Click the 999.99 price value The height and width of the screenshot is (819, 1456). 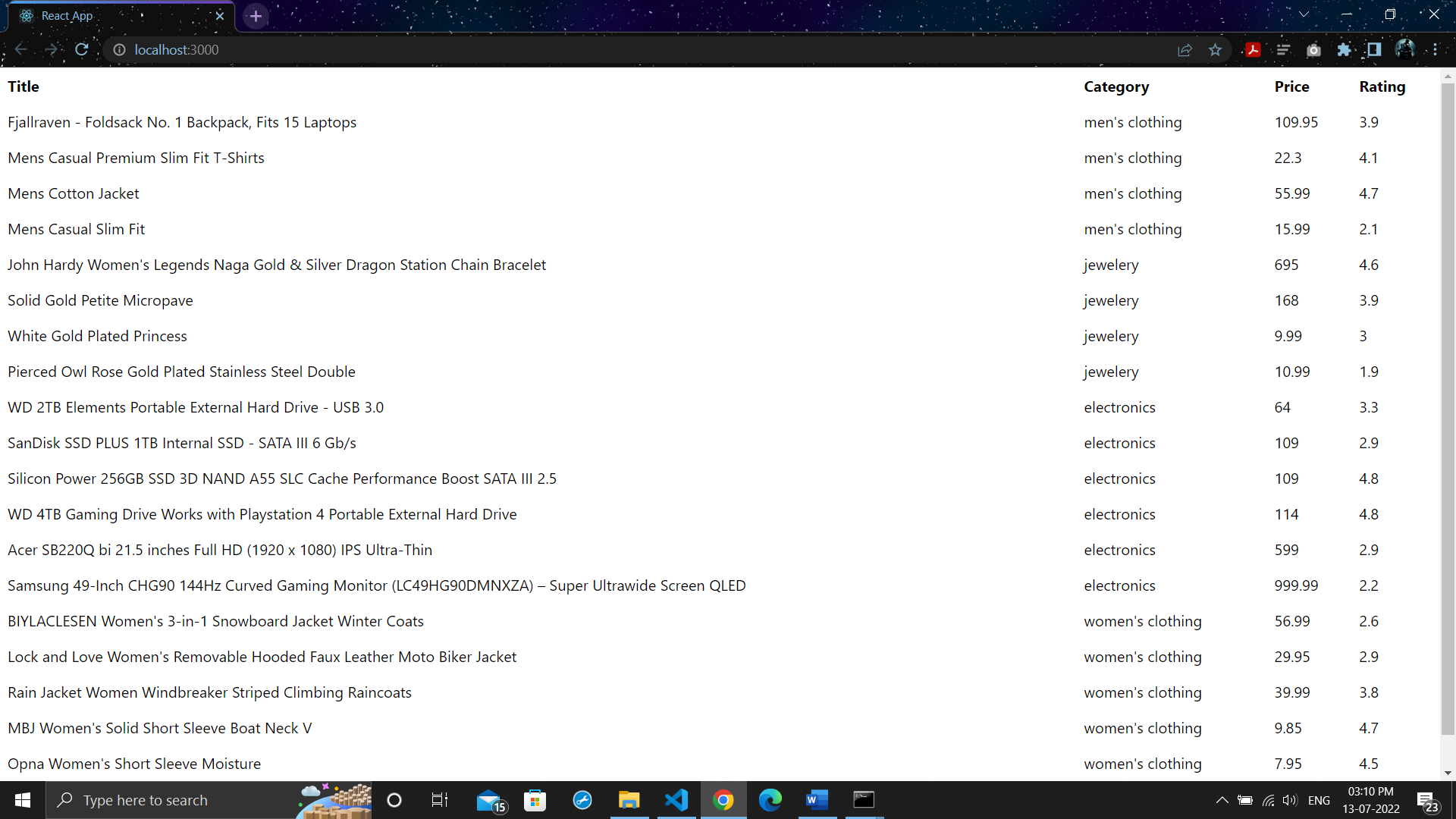tap(1296, 585)
